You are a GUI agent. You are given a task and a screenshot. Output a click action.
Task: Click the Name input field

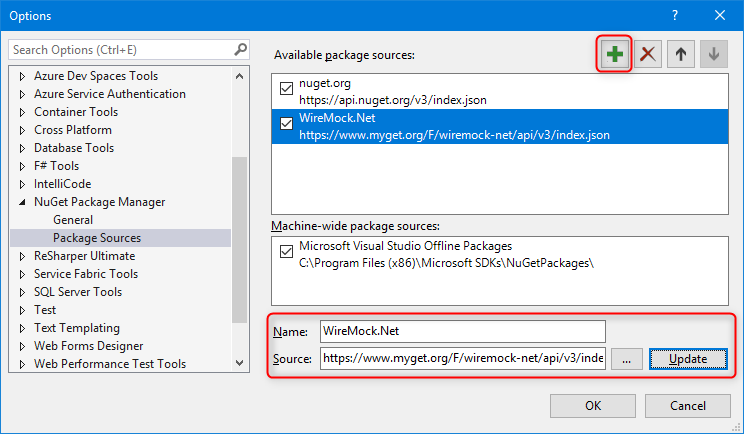click(x=463, y=331)
